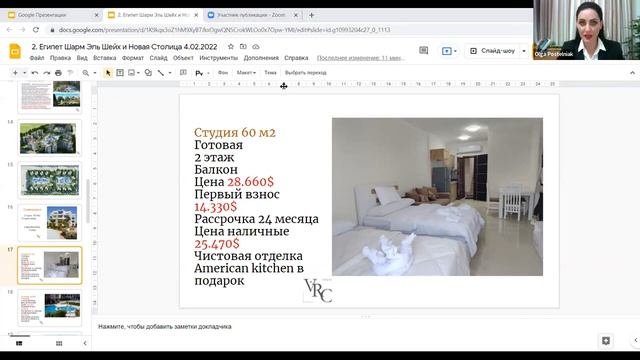Switch to the Zoom participant tab
This screenshot has width=640, height=360.
click(251, 15)
